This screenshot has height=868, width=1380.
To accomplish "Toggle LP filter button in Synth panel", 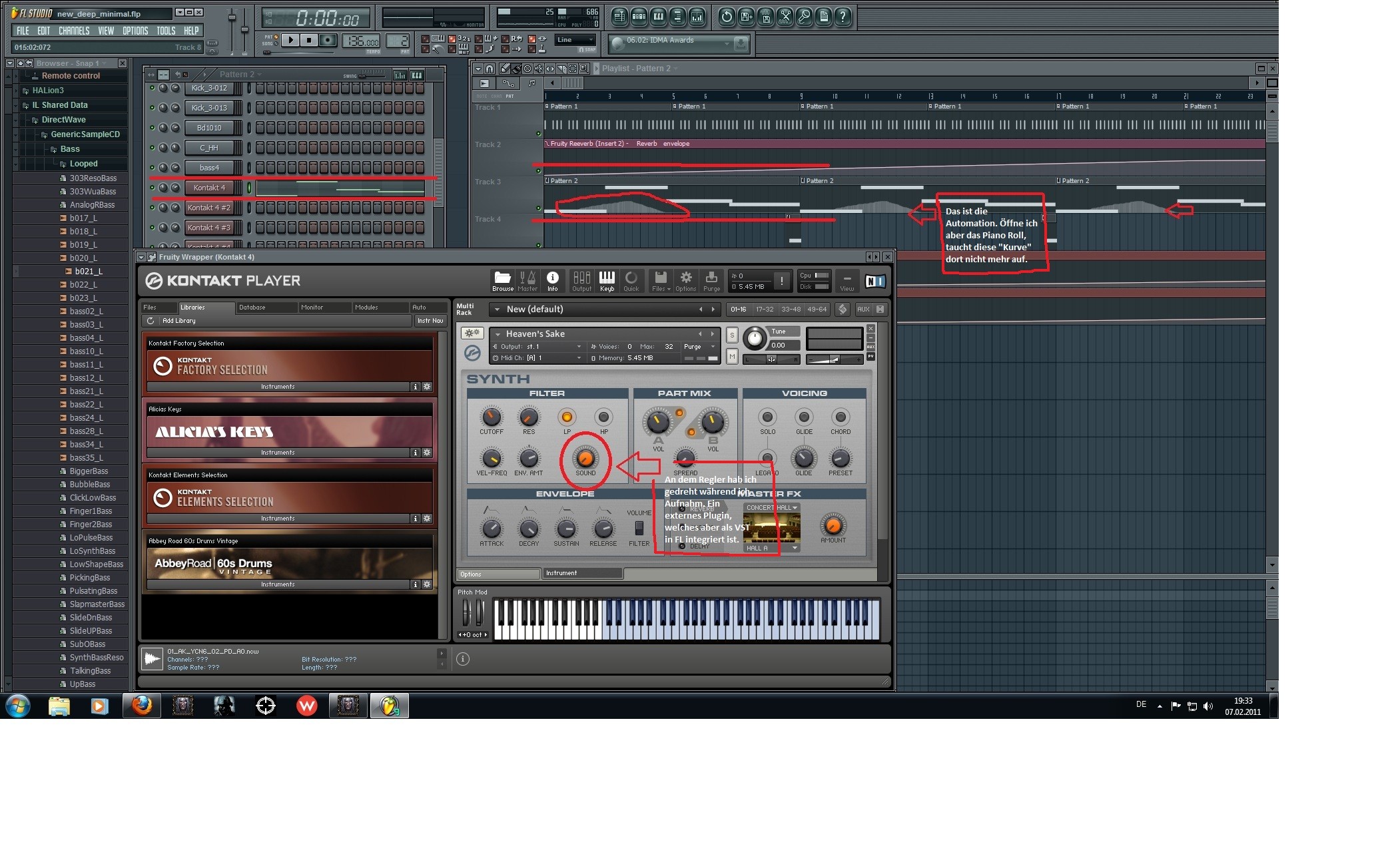I will click(x=567, y=417).
